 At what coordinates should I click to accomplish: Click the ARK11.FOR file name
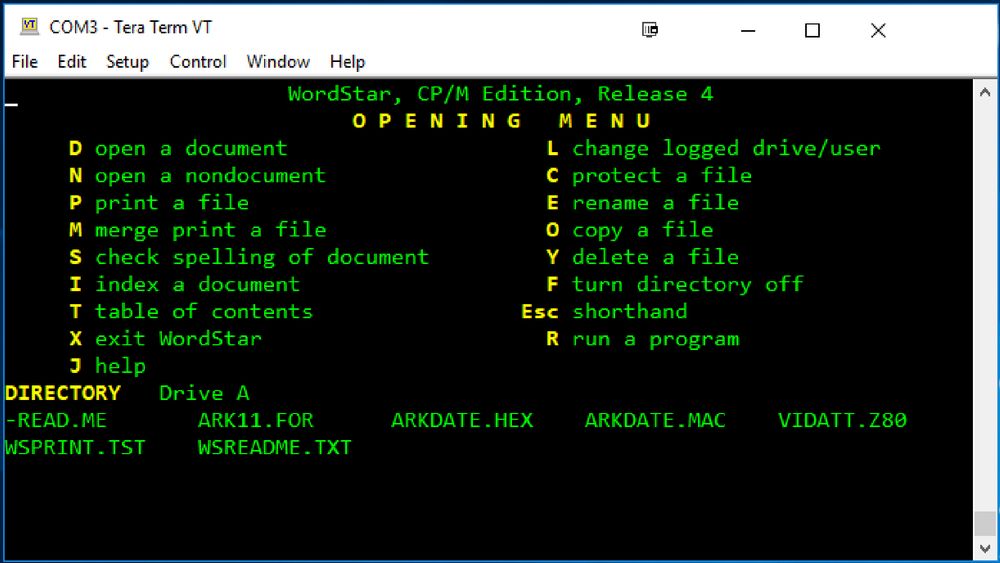[x=256, y=420]
